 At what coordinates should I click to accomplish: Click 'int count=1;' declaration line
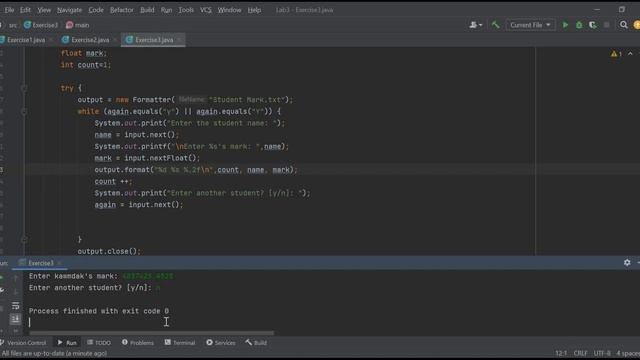[x=86, y=65]
